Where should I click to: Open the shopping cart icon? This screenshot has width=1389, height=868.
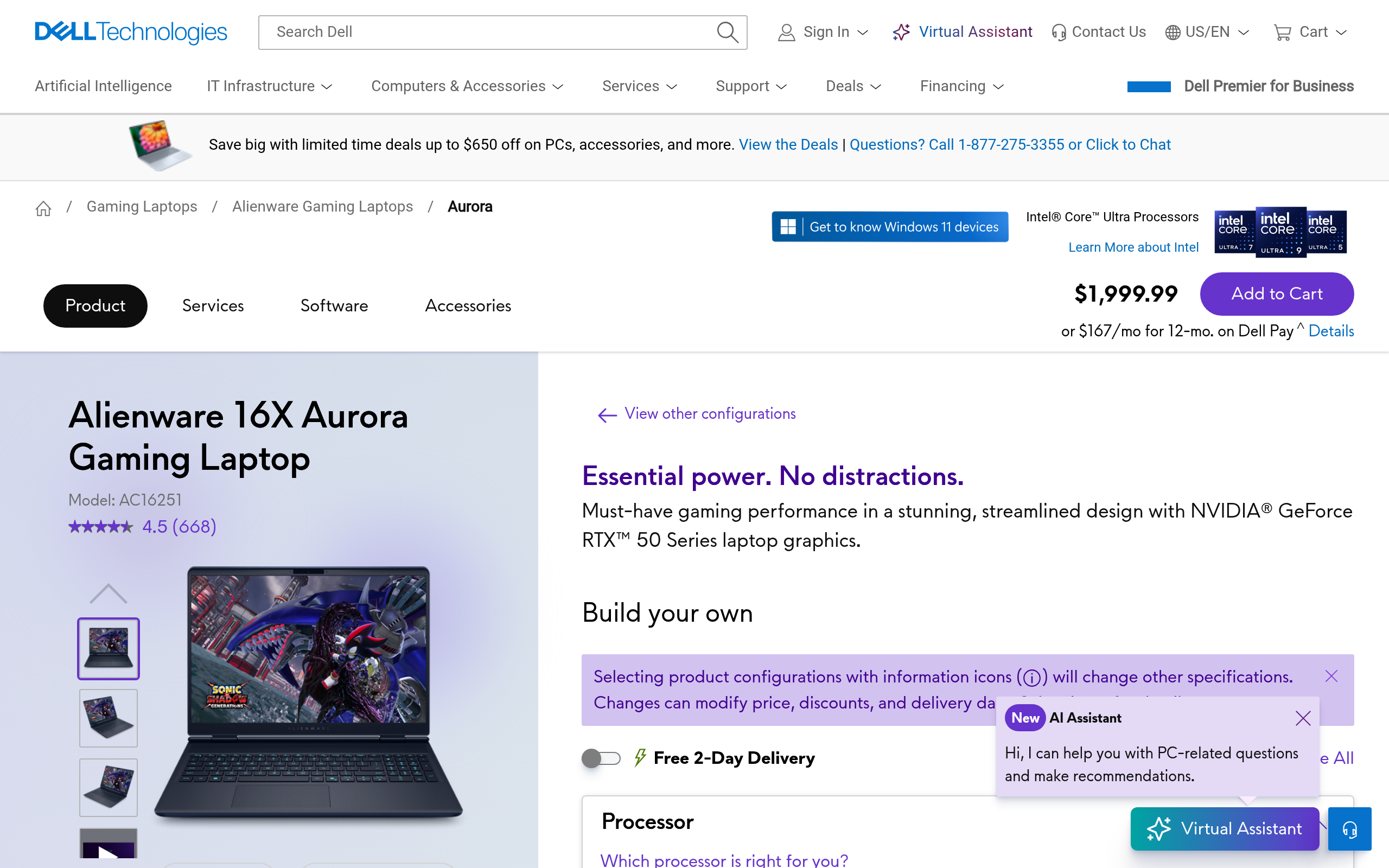click(1282, 32)
